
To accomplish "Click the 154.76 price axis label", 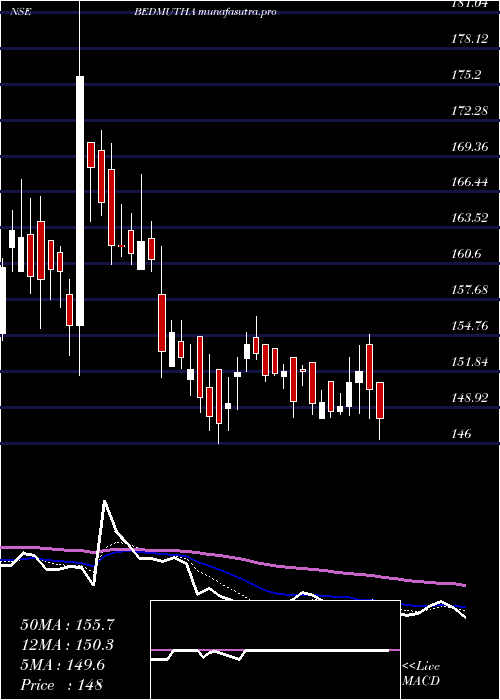I will pyautogui.click(x=469, y=326).
